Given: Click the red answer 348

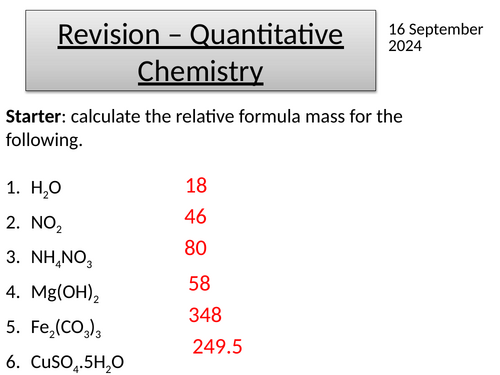Looking at the screenshot, I should [205, 315].
